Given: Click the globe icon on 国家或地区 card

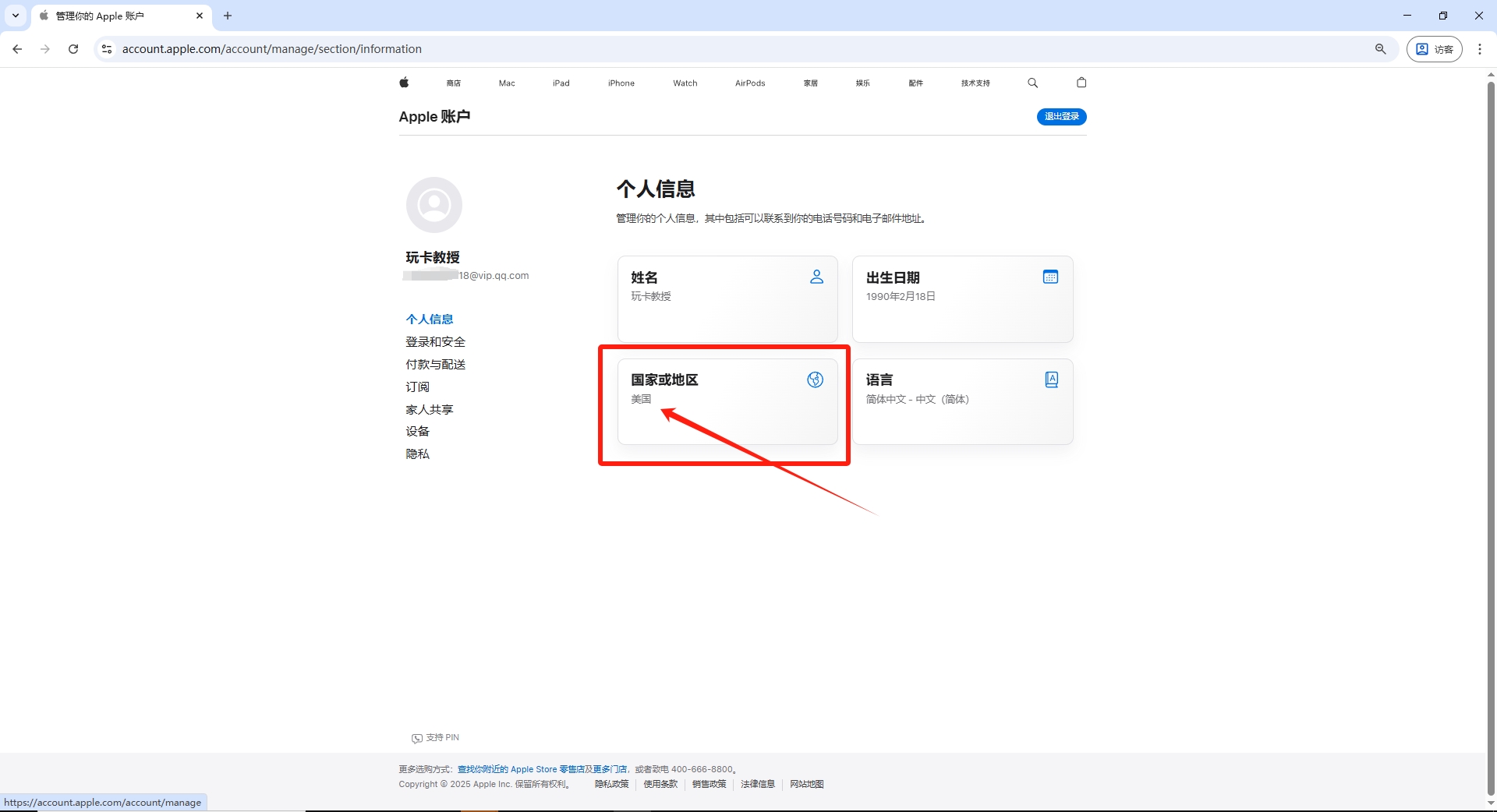Looking at the screenshot, I should (816, 380).
